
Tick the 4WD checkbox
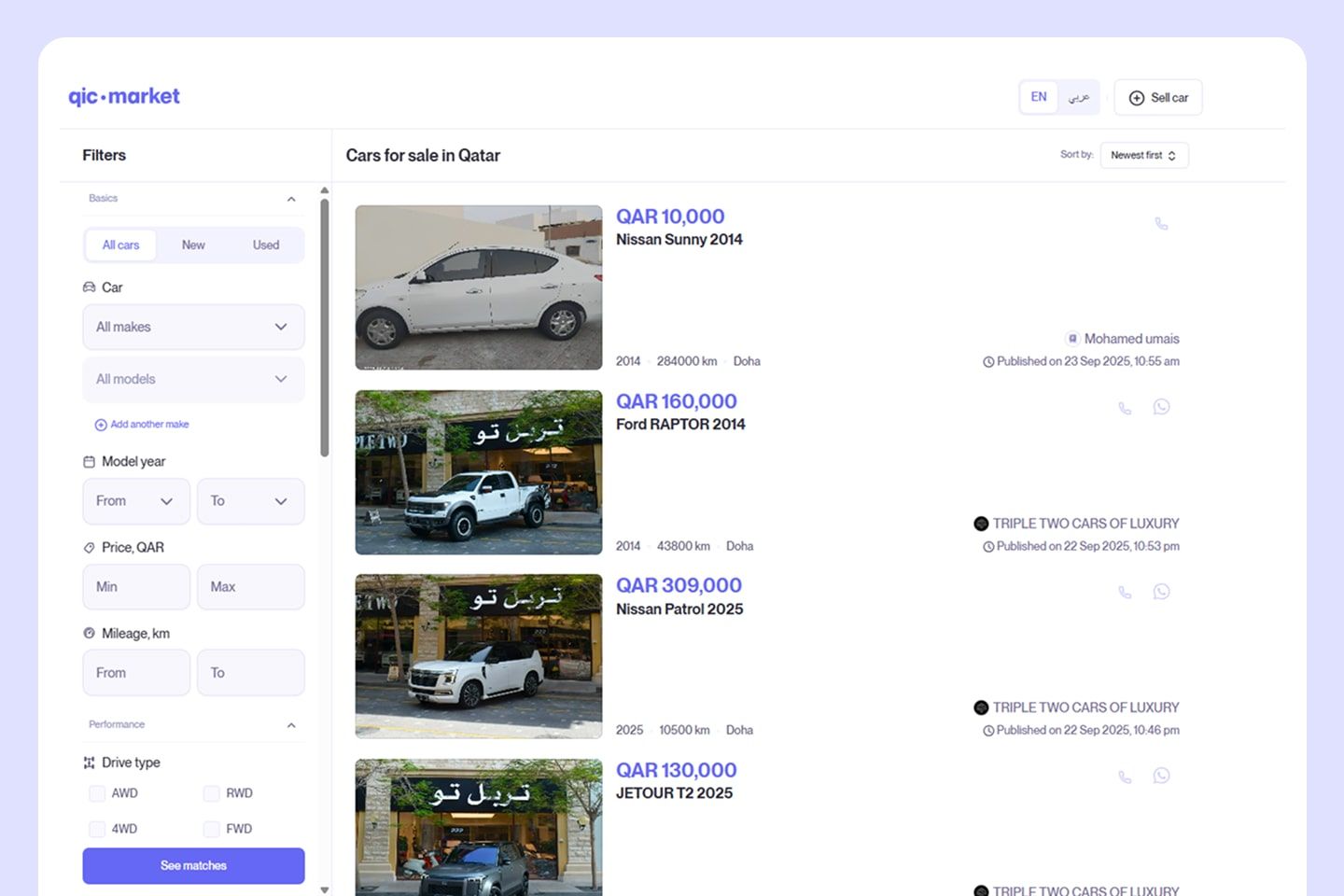coord(97,828)
